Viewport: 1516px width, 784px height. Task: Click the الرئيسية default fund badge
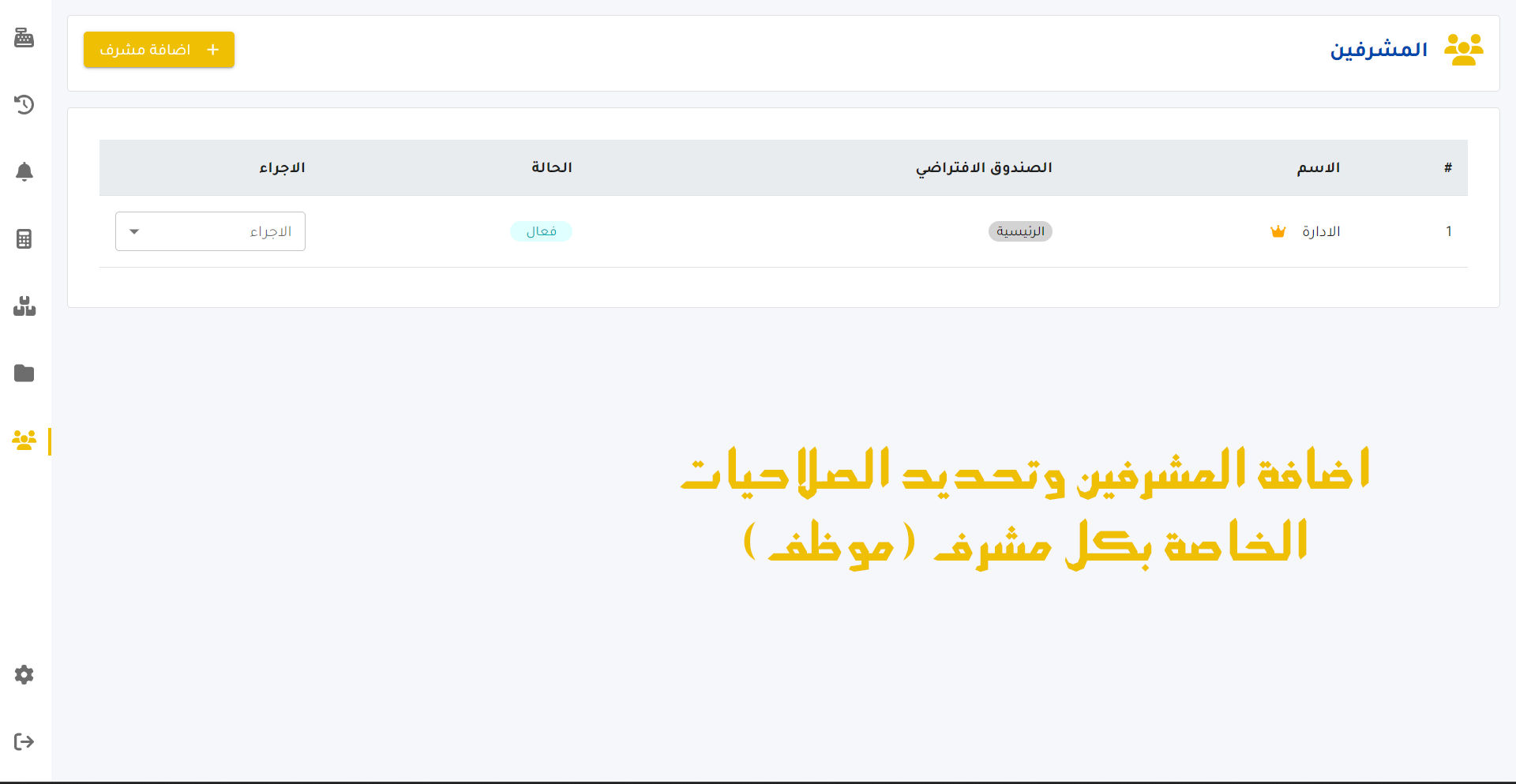click(x=1019, y=231)
